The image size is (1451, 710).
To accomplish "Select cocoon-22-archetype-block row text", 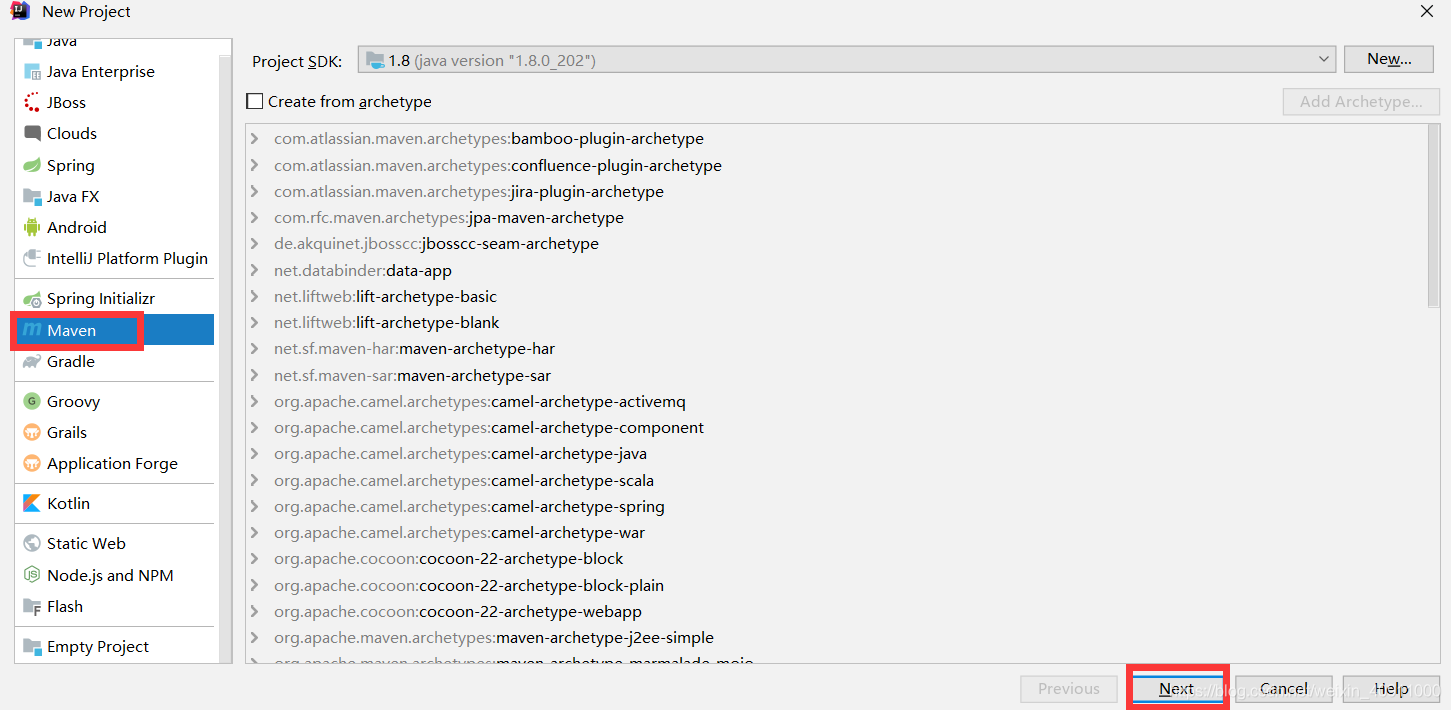I will point(449,559).
